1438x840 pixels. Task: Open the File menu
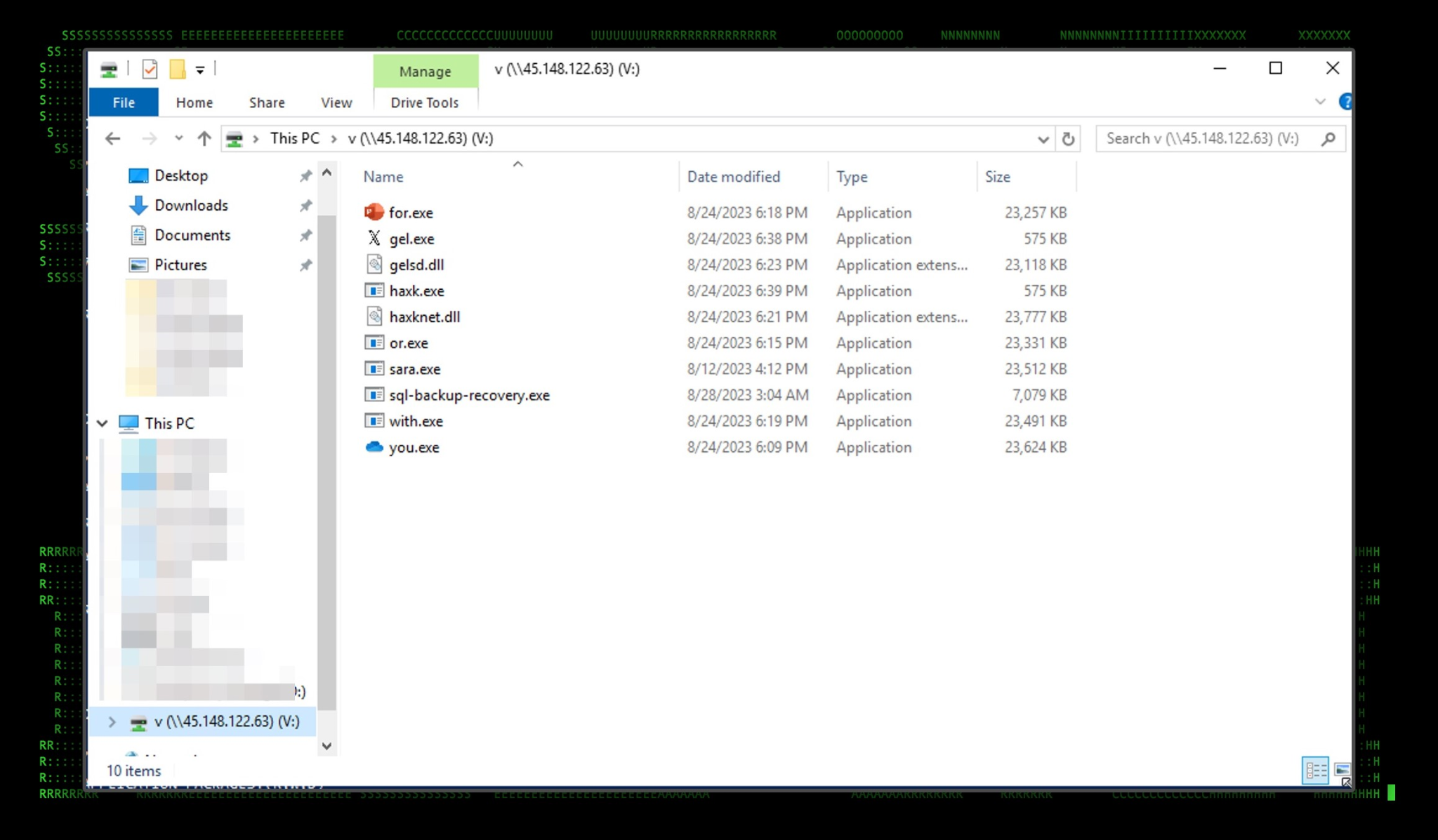click(124, 102)
